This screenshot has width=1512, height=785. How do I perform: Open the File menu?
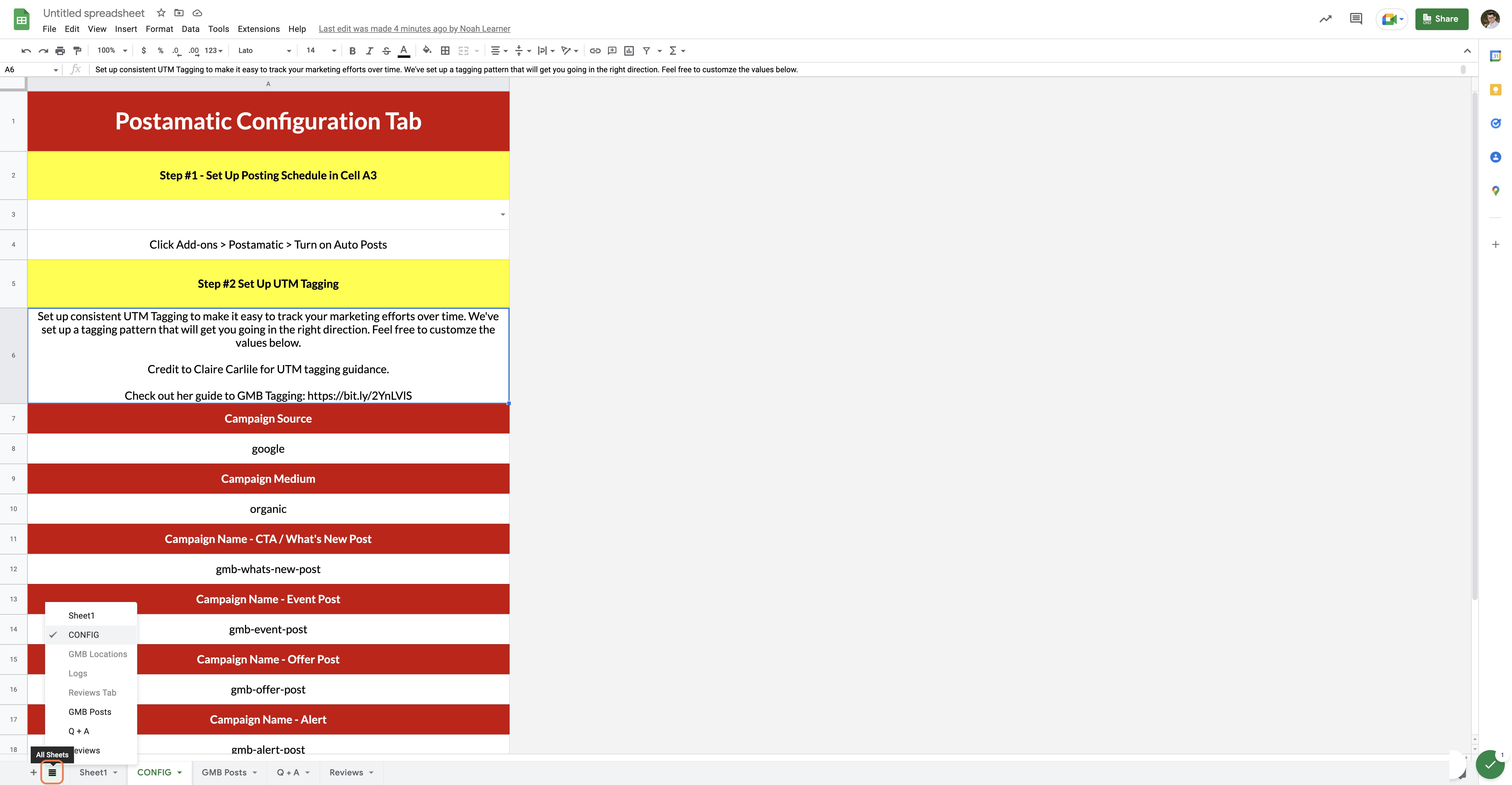pos(49,29)
